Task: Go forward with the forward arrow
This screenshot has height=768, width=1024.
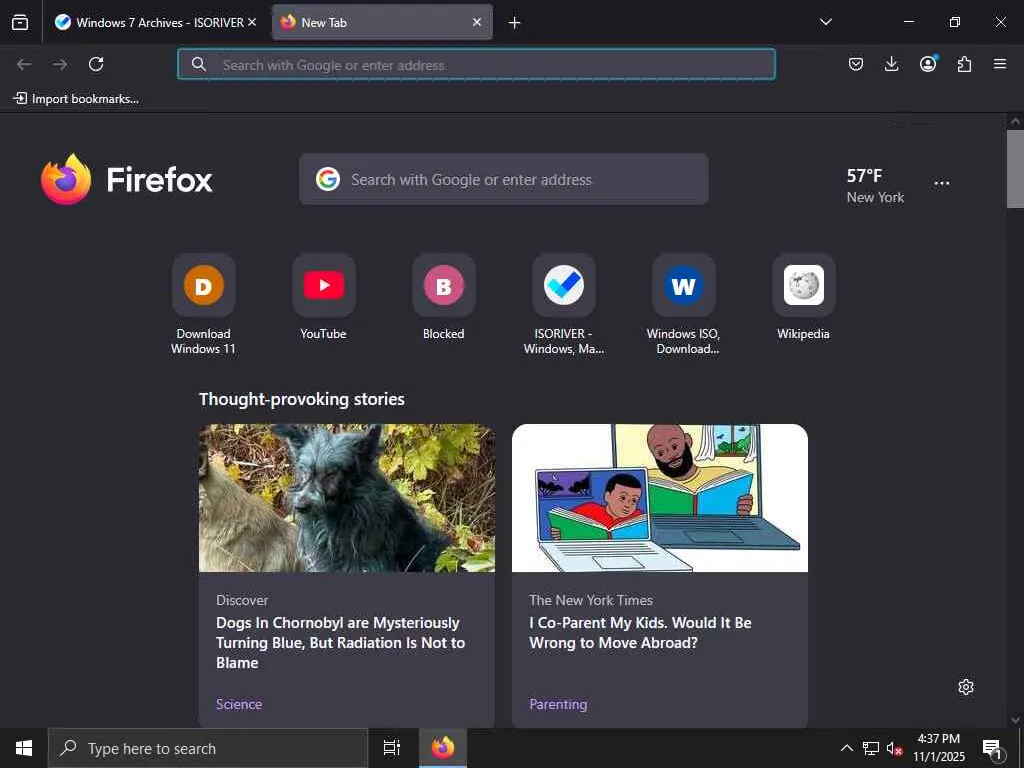Action: click(60, 64)
